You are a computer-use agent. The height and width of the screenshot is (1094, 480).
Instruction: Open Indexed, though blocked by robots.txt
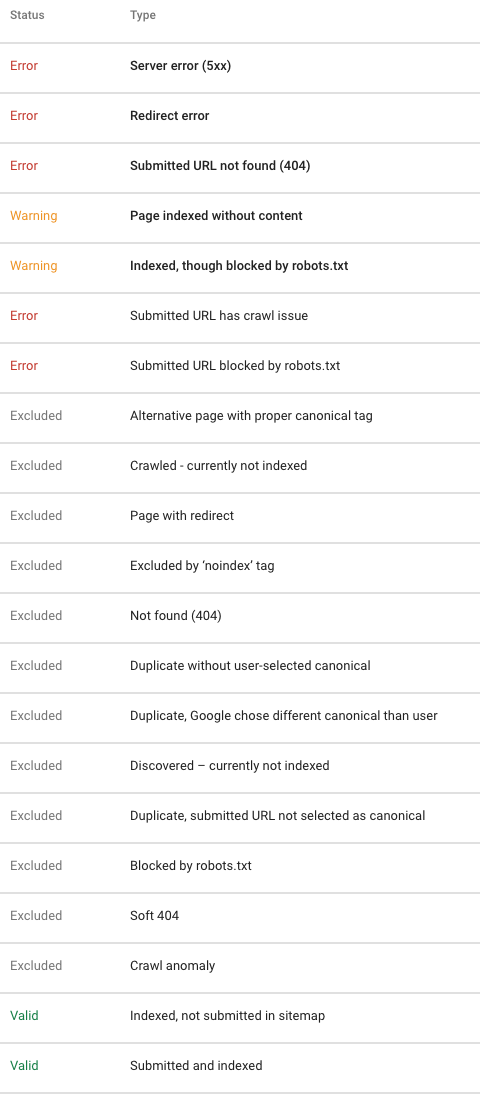(240, 267)
